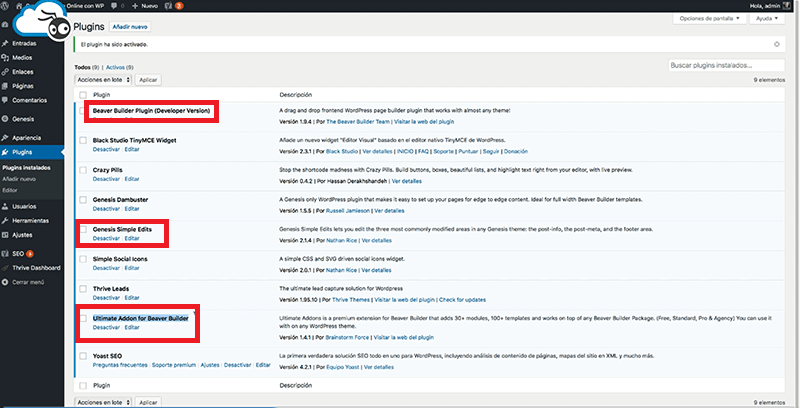Click the Descripción column header at top
Viewport: 800px width, 408px height.
pos(295,95)
